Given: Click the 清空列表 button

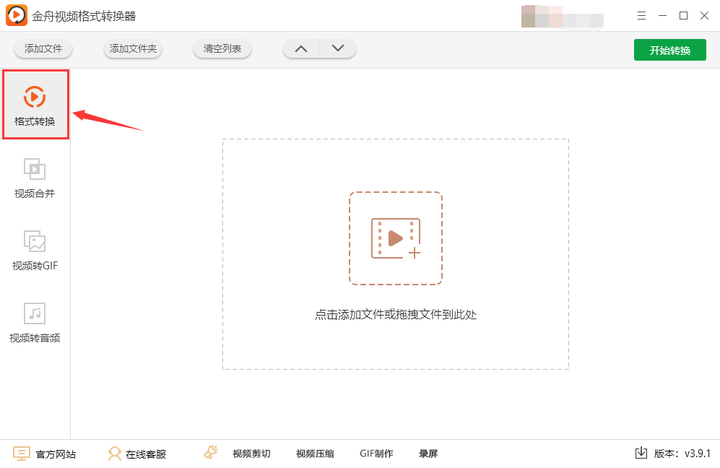Looking at the screenshot, I should point(222,49).
